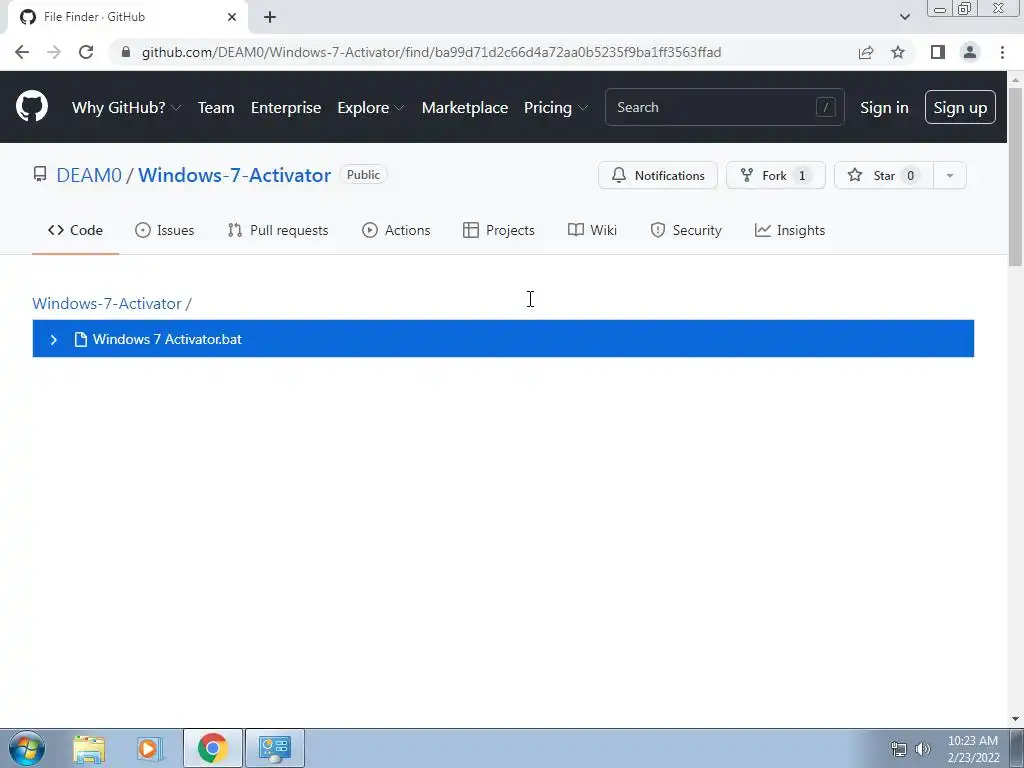
Task: Click the Sign in link
Action: point(884,108)
